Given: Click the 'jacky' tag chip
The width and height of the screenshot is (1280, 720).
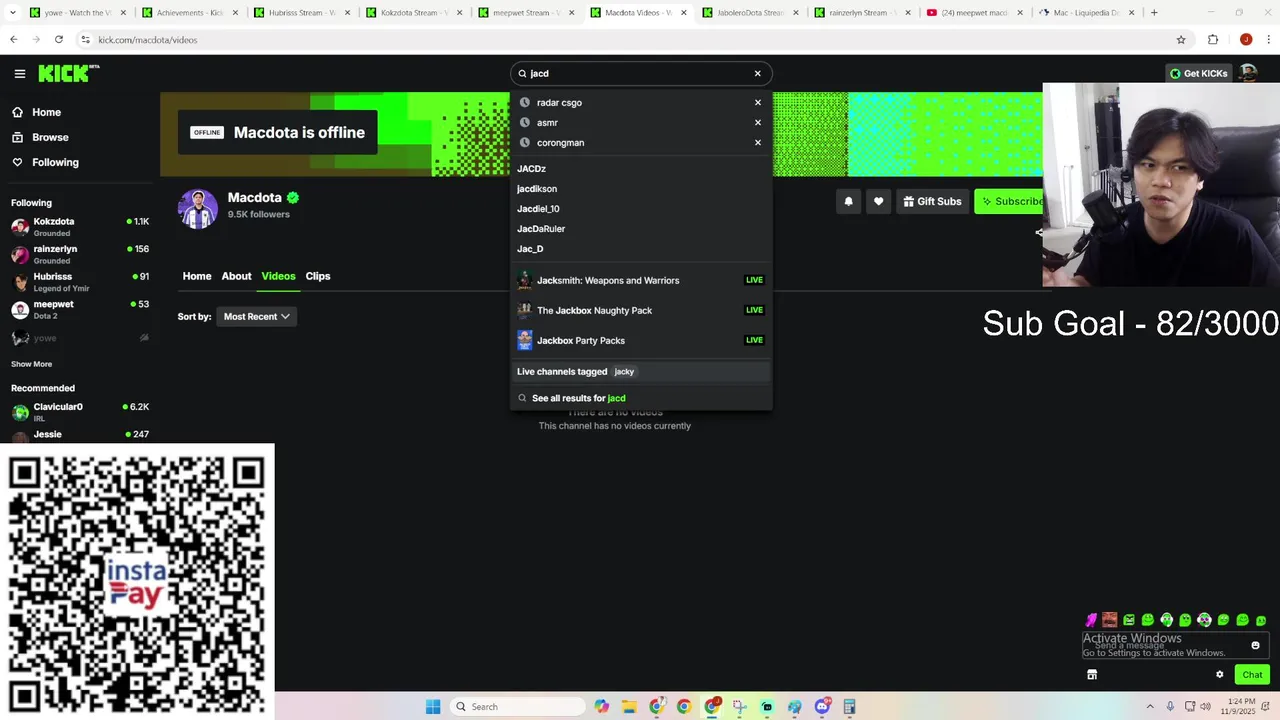Looking at the screenshot, I should point(624,371).
